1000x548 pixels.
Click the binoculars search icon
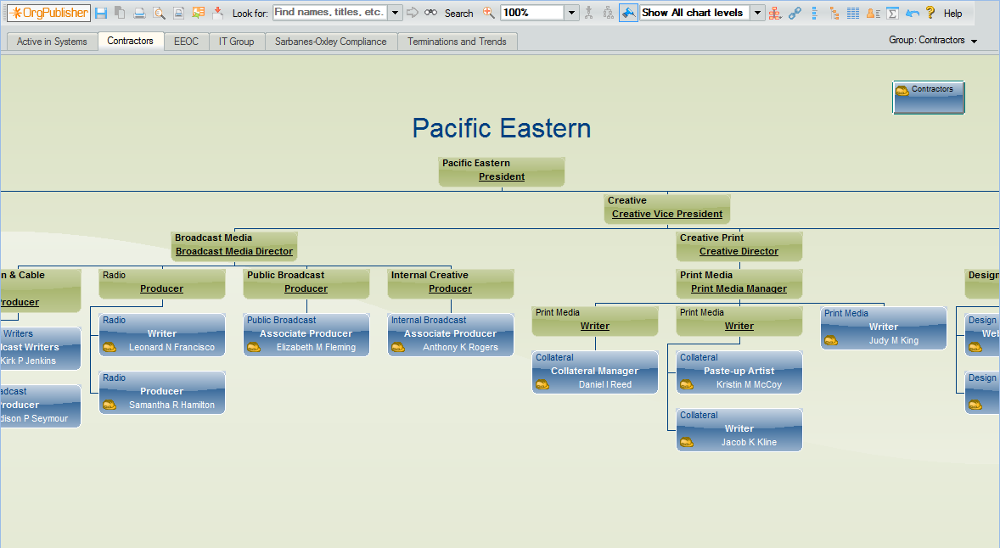tap(431, 12)
